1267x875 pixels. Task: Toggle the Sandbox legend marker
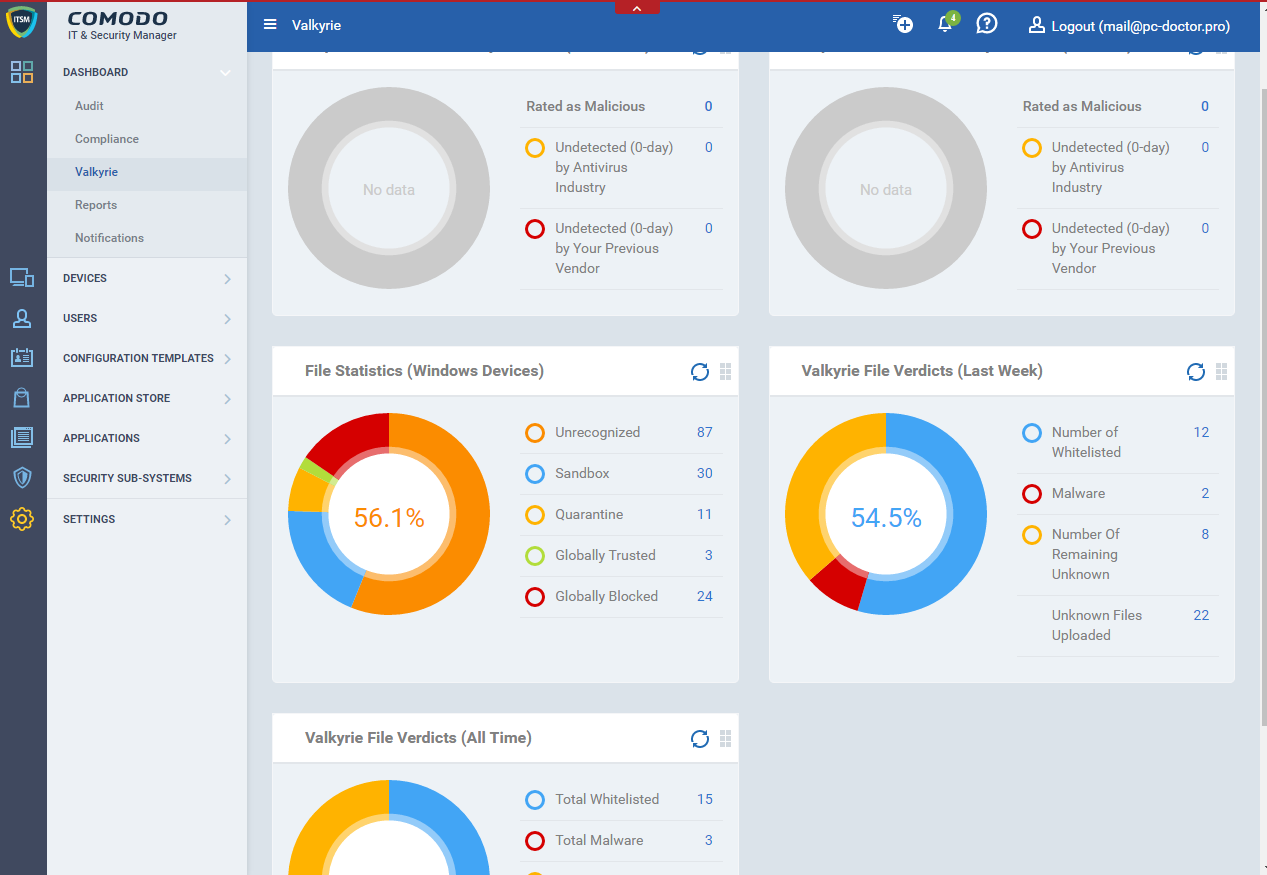pos(535,474)
